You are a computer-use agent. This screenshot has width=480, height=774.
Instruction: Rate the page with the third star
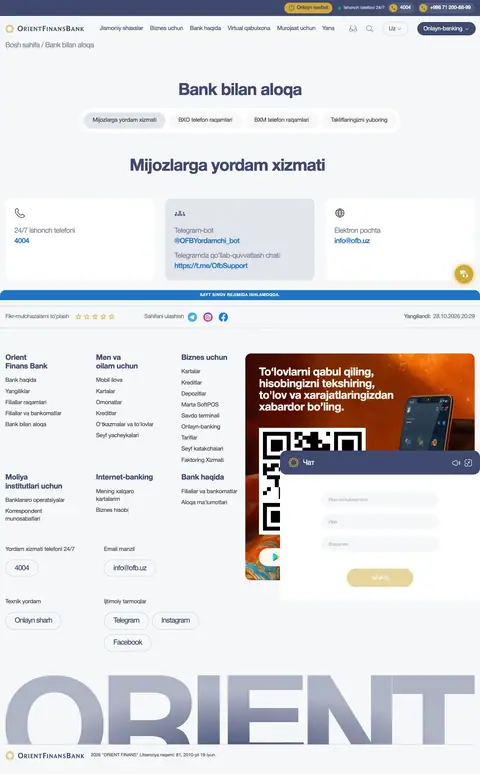pos(95,317)
